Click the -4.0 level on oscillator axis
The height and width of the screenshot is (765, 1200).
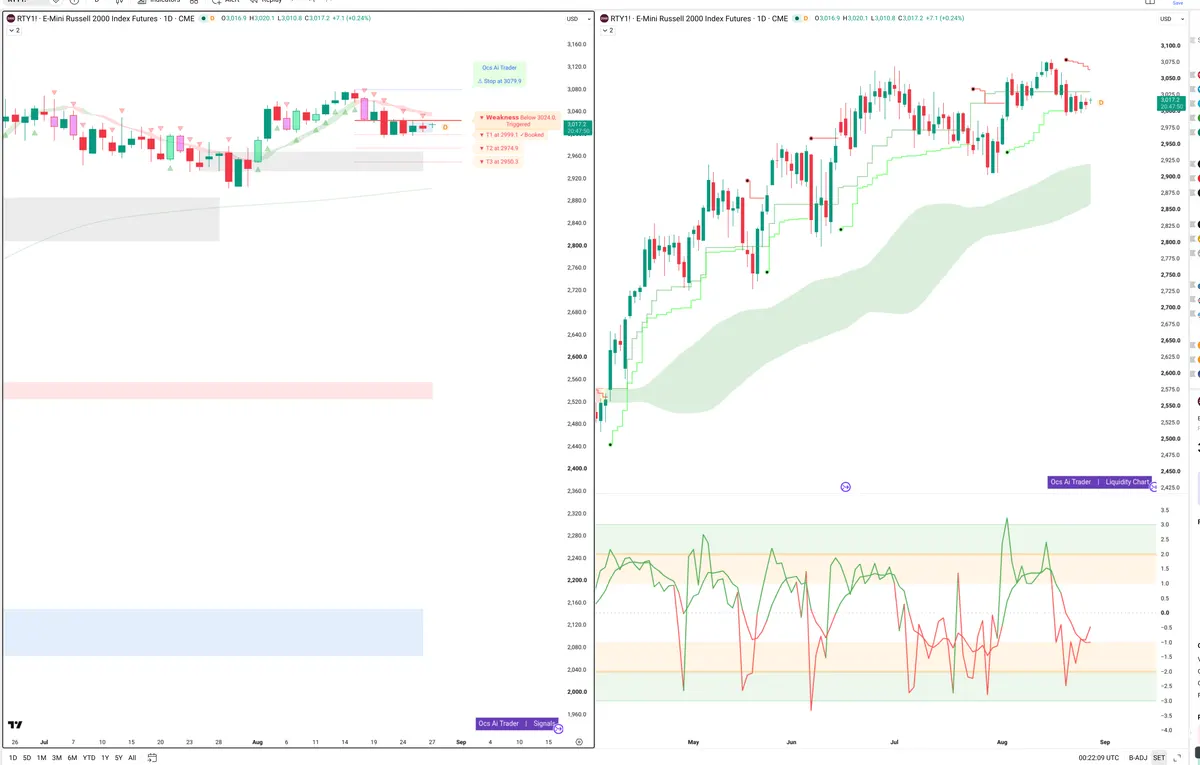click(x=1165, y=730)
